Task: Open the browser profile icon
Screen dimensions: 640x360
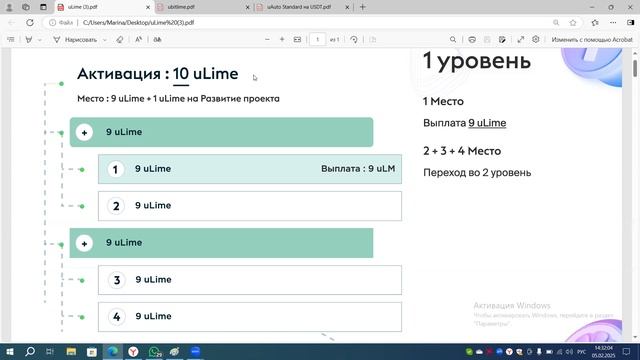Action: point(9,7)
